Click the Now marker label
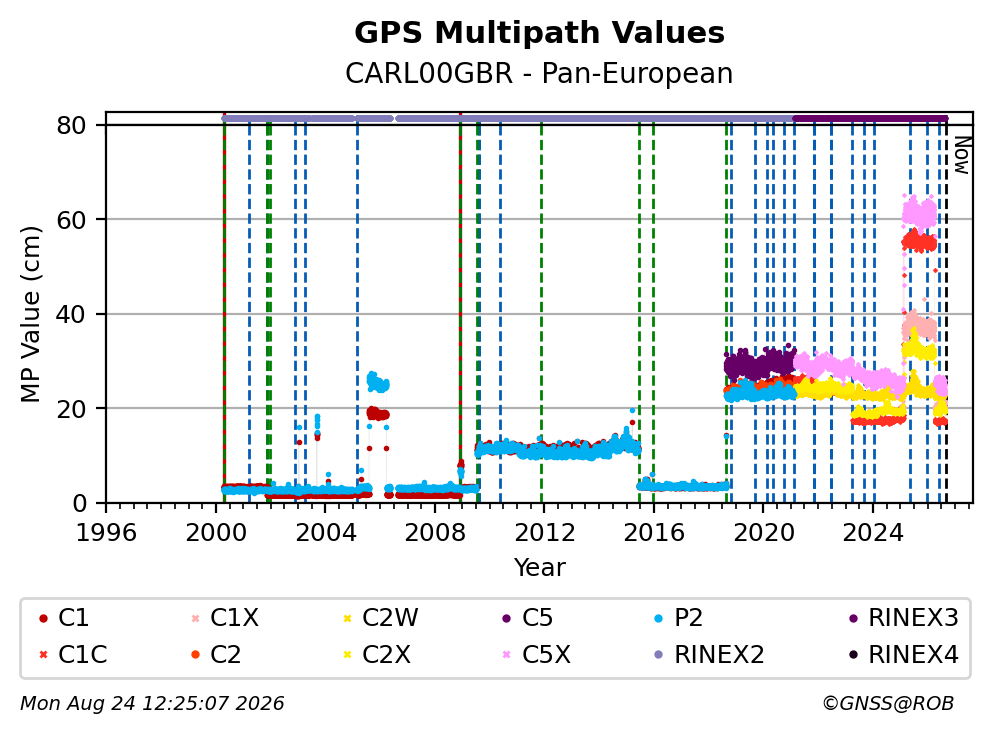Viewport: 992px width, 734px height. (x=962, y=156)
